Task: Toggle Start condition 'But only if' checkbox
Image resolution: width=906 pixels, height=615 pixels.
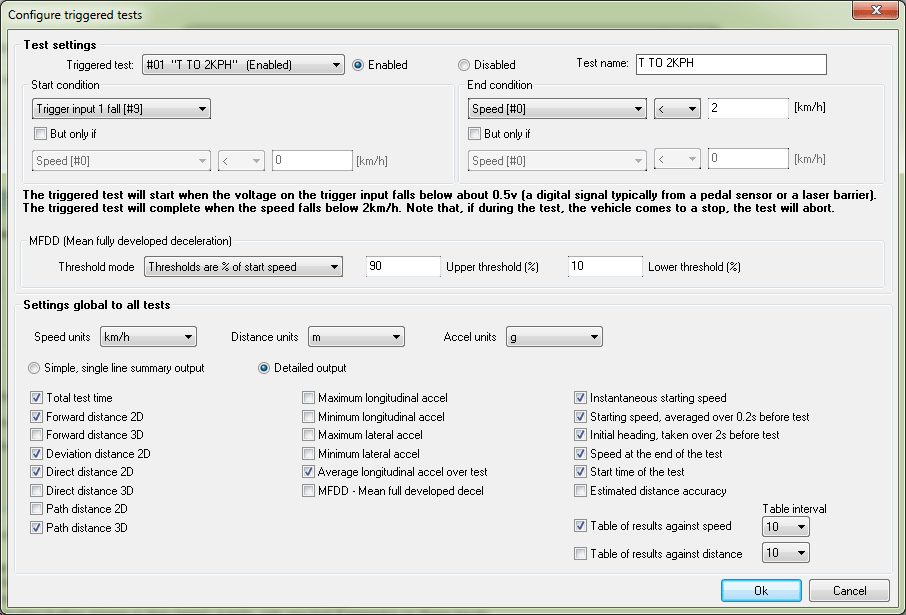Action: 40,134
